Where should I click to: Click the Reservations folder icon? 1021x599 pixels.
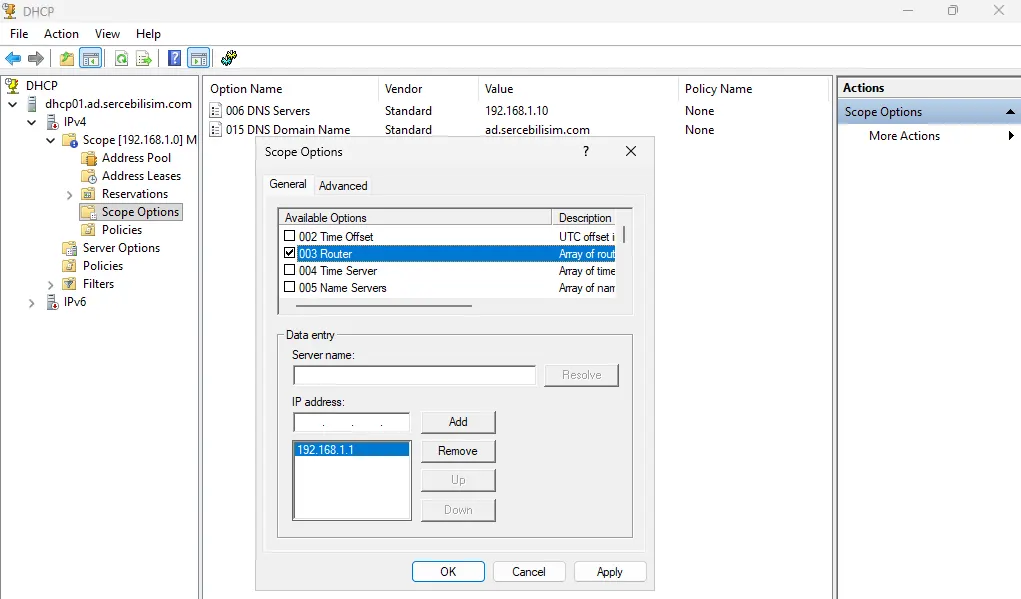coord(89,194)
